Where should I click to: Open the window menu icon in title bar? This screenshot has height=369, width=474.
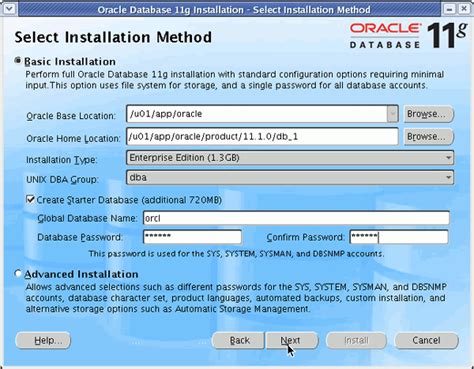tap(9, 9)
